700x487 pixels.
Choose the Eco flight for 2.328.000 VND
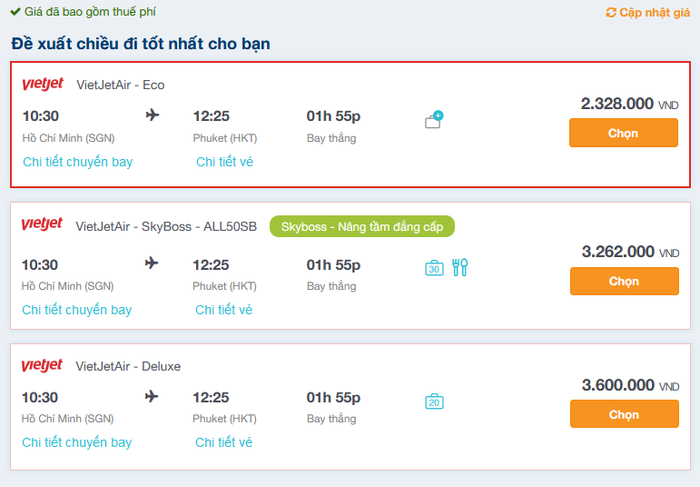tap(623, 133)
